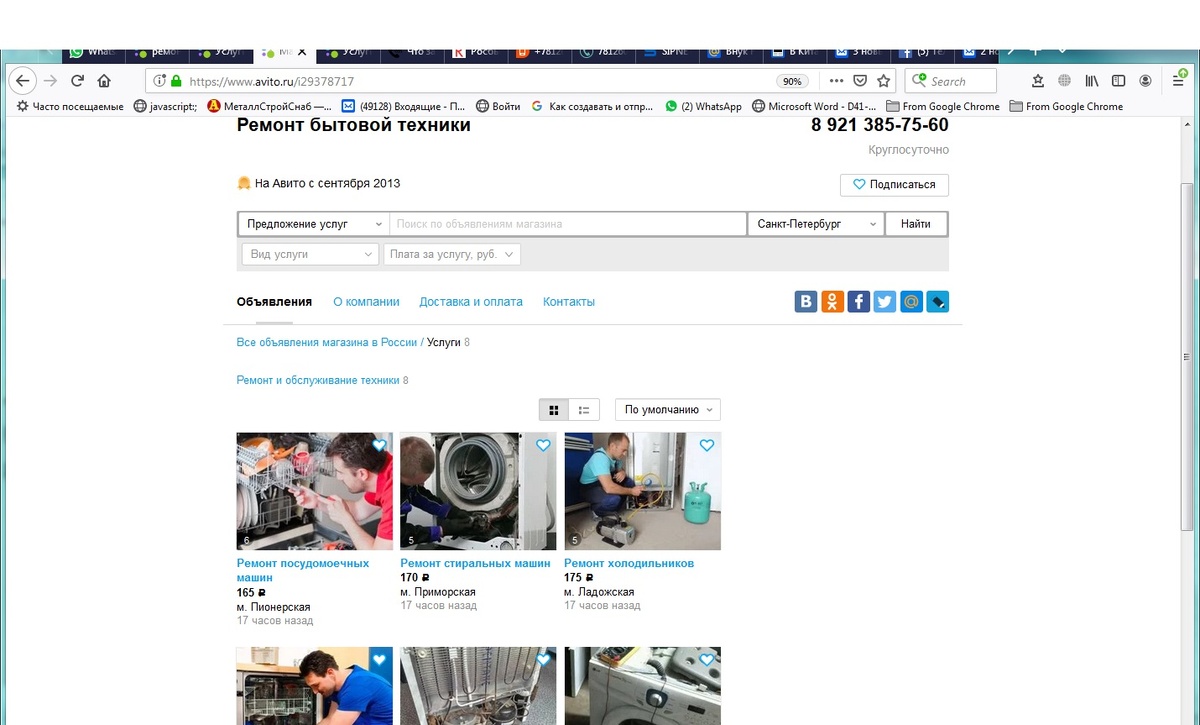
Task: Open the Ремонт стиральных машин listing title
Action: tap(475, 564)
